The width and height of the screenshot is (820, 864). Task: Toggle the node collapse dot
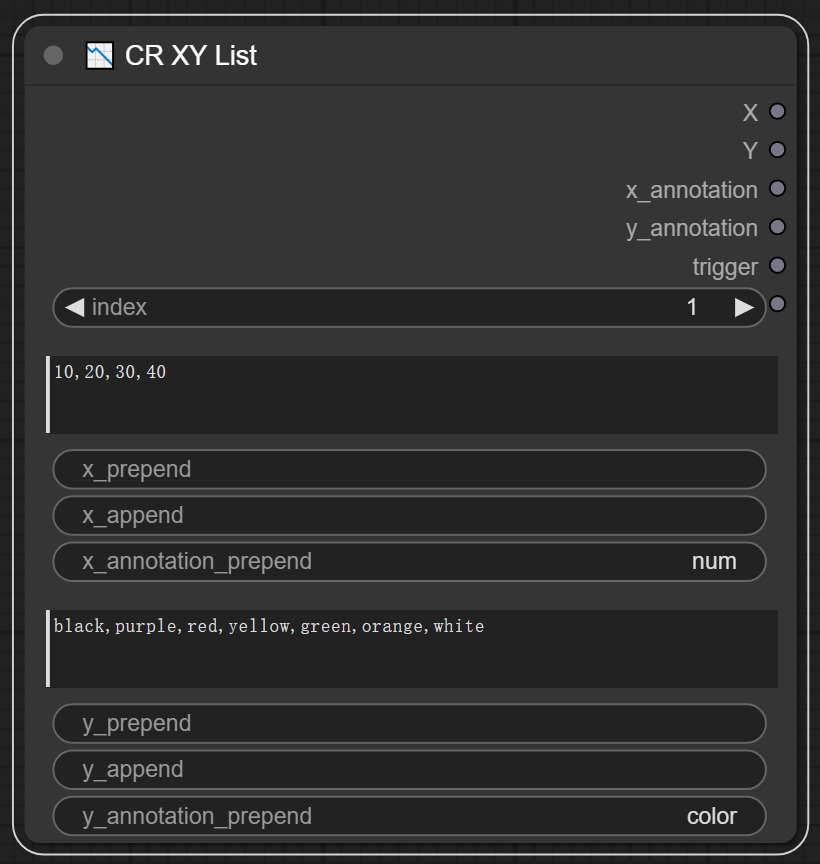coord(54,56)
